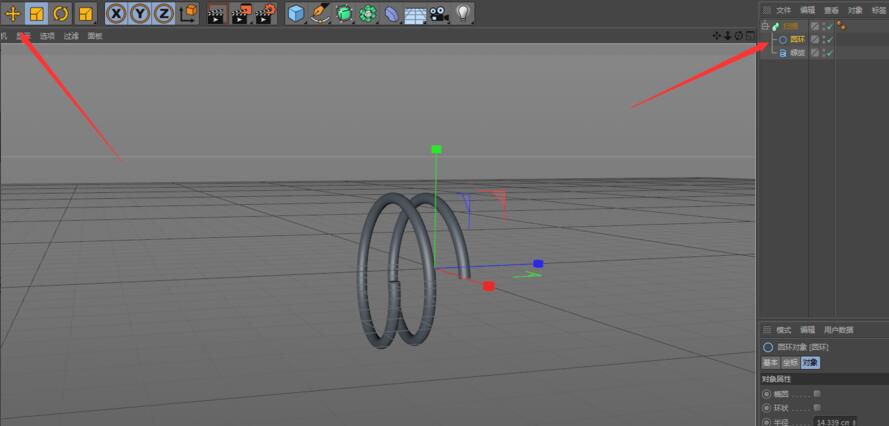Click the Camera object icon
The width and height of the screenshot is (889, 426).
[439, 14]
